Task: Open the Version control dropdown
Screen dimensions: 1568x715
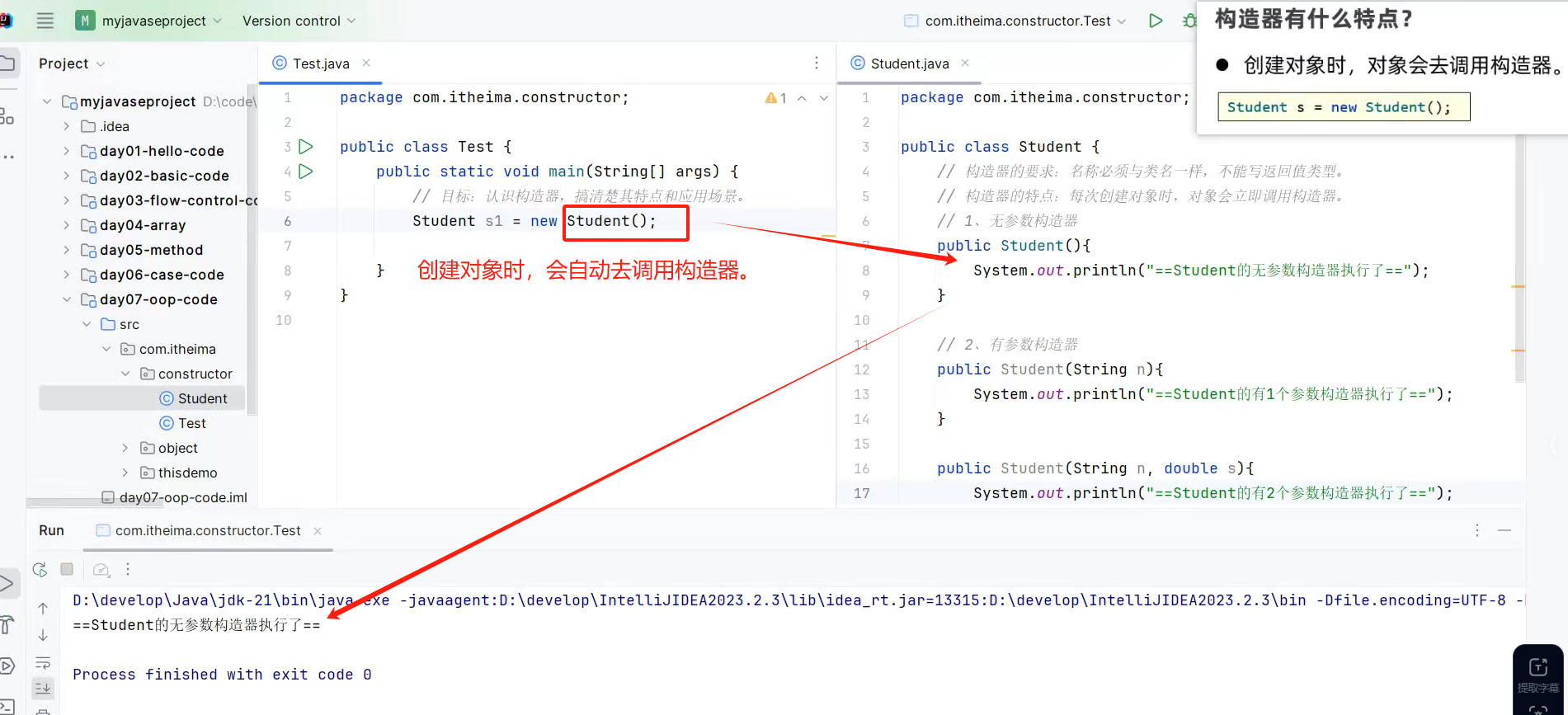Action: coord(299,21)
